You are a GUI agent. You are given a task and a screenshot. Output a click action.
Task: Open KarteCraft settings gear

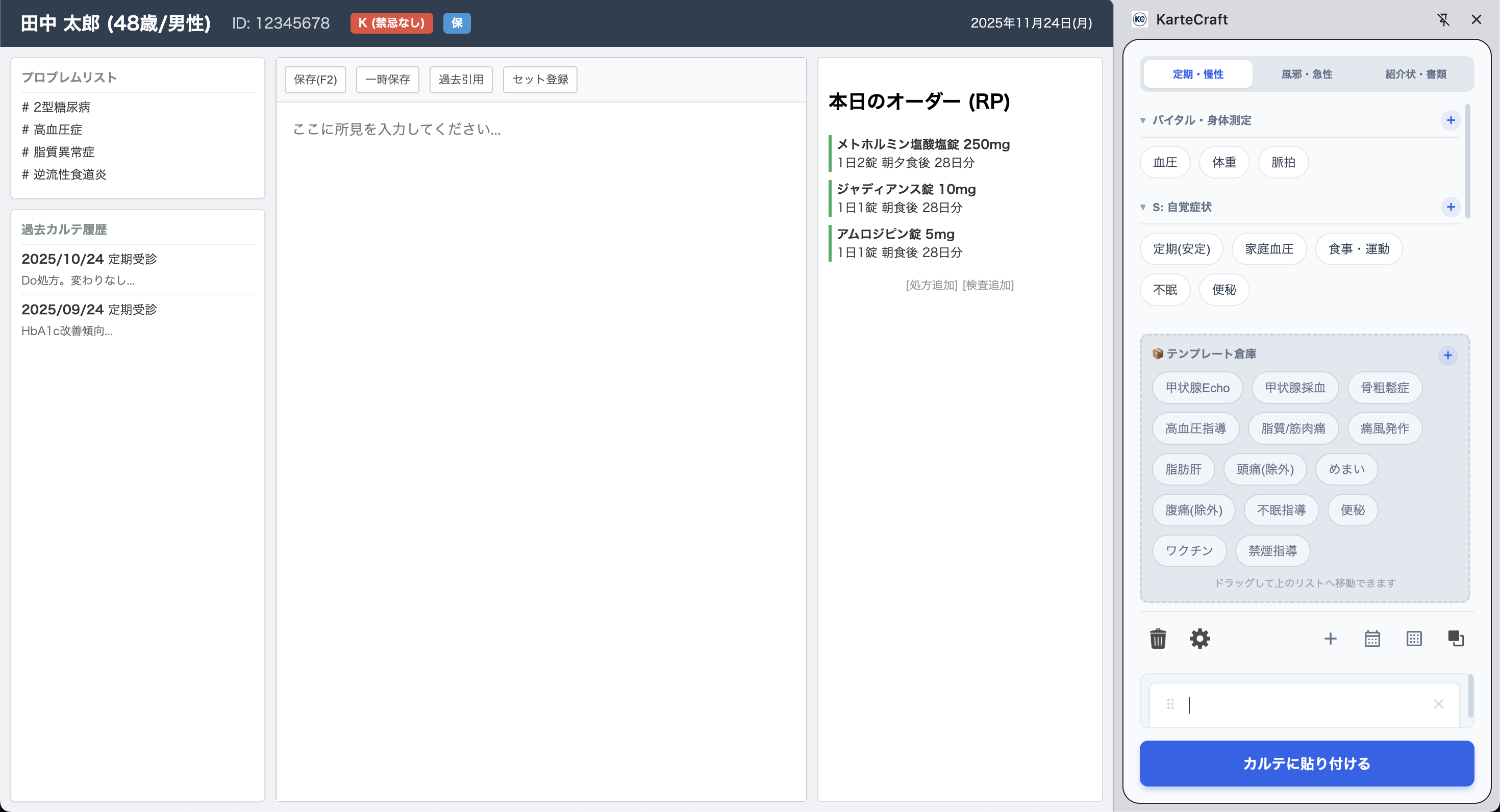[1199, 639]
